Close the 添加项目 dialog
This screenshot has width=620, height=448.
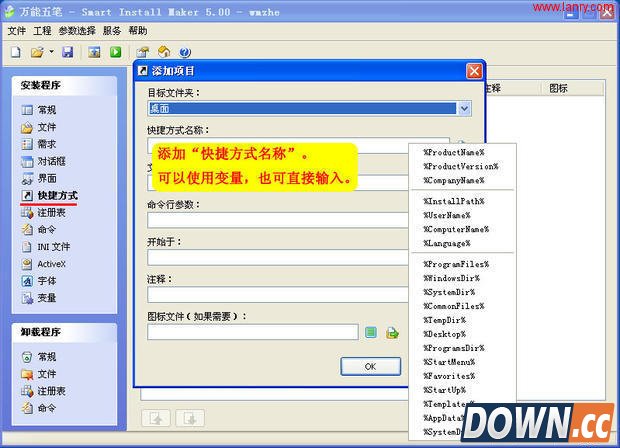[474, 71]
